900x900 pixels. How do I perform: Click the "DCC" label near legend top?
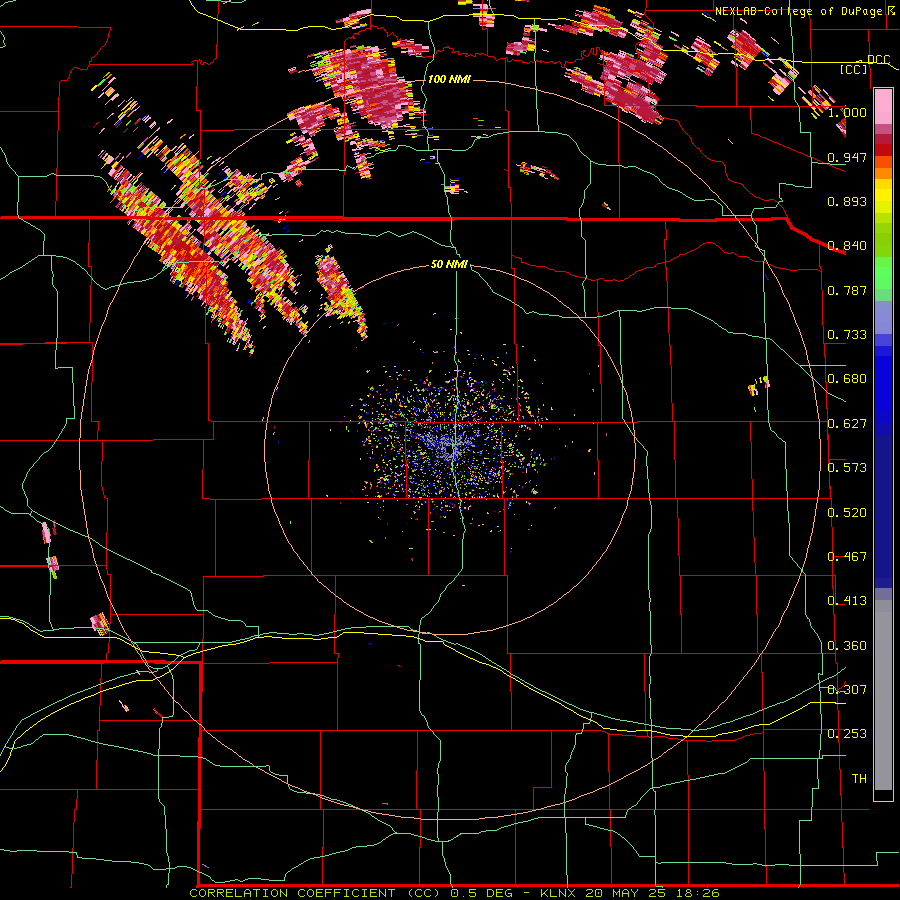pyautogui.click(x=878, y=60)
